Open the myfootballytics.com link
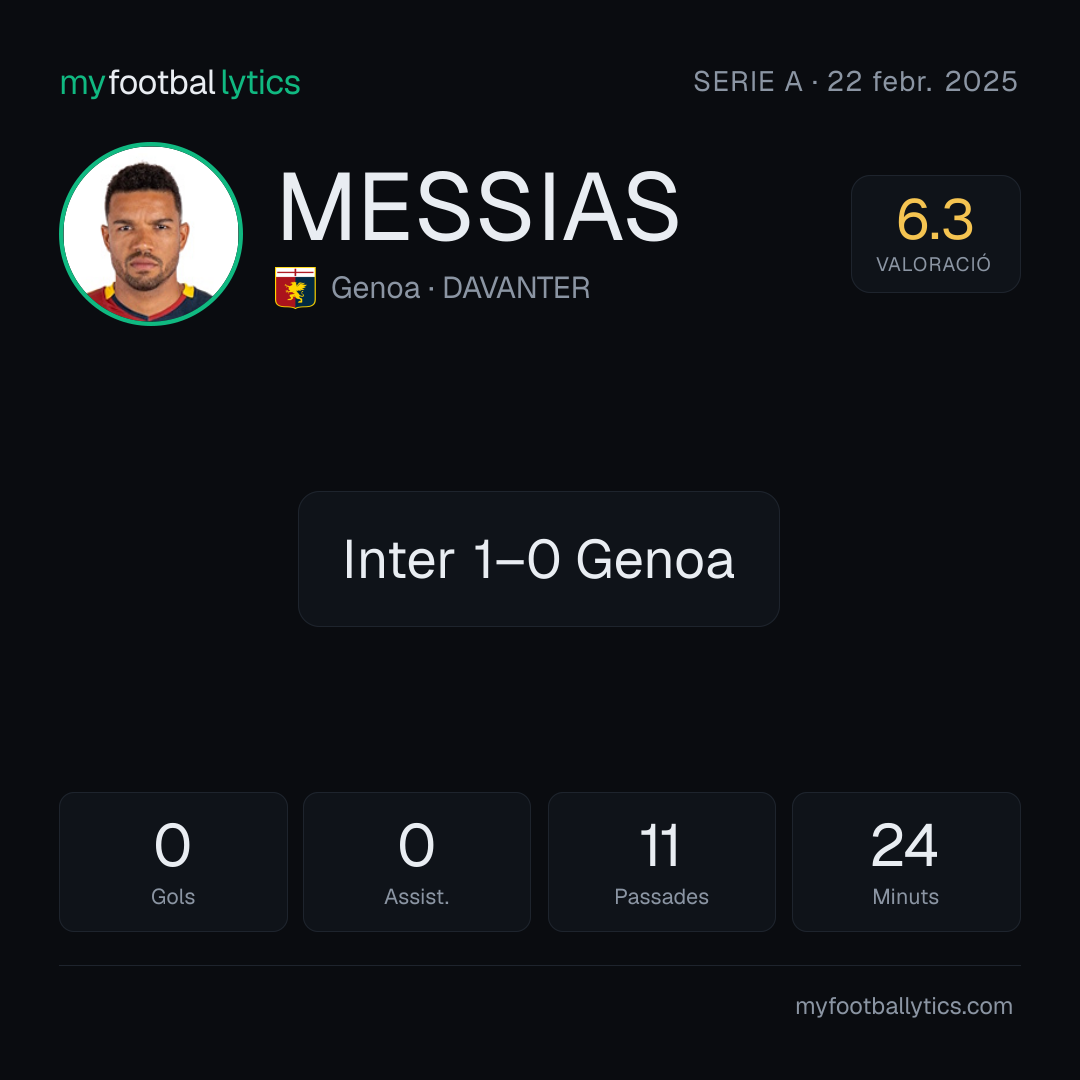 904,1006
